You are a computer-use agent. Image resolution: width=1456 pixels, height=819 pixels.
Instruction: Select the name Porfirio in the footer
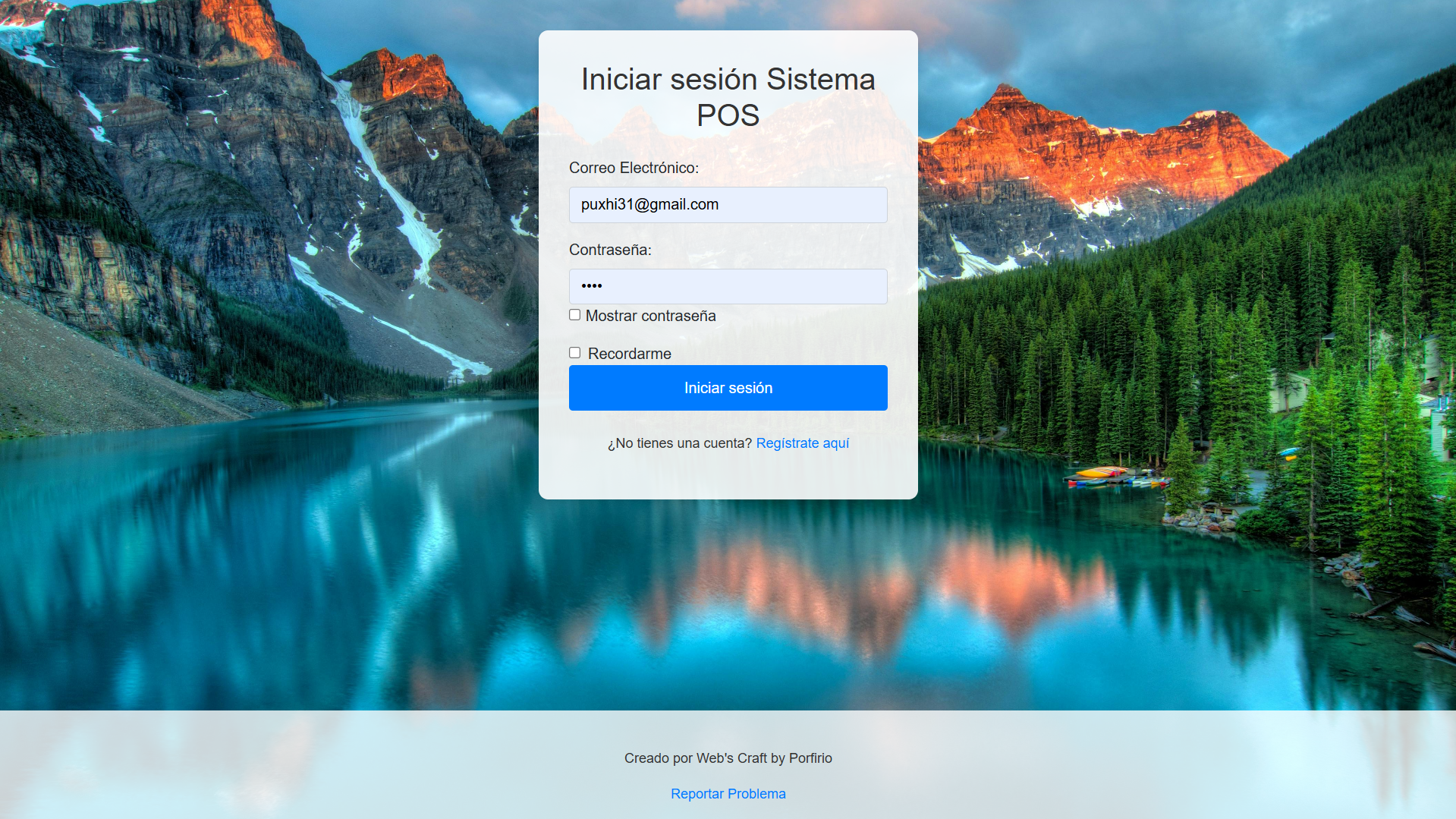click(810, 758)
